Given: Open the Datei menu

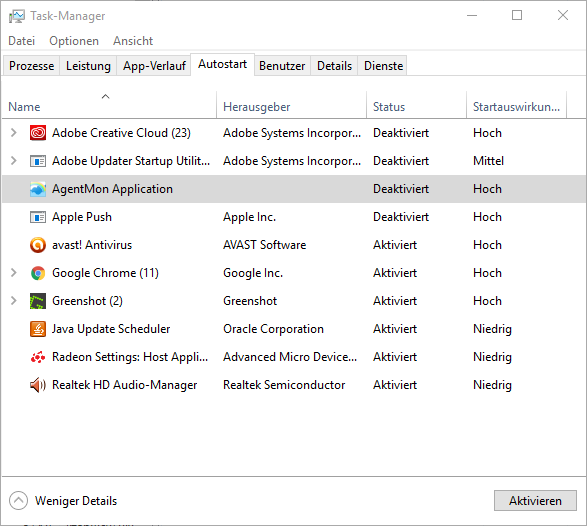Looking at the screenshot, I should (22, 41).
